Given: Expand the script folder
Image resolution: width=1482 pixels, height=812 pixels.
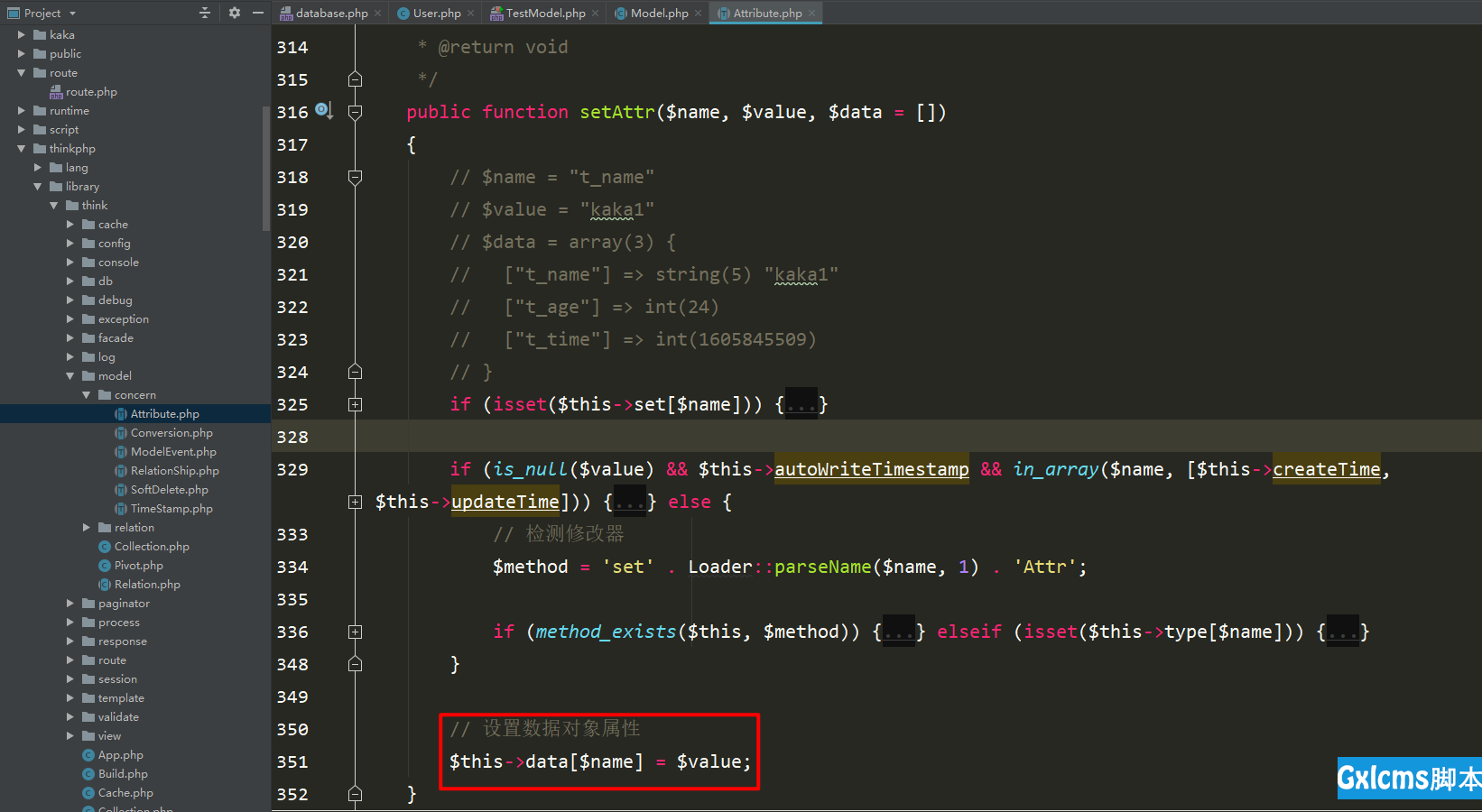Looking at the screenshot, I should point(22,130).
